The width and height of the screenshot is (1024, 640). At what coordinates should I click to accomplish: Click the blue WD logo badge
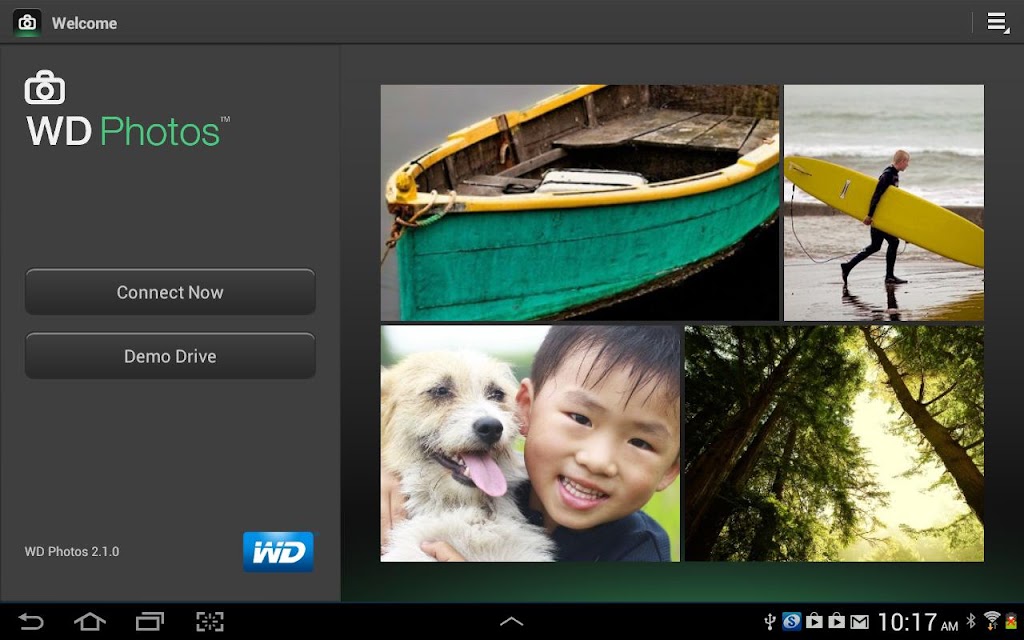tap(278, 552)
